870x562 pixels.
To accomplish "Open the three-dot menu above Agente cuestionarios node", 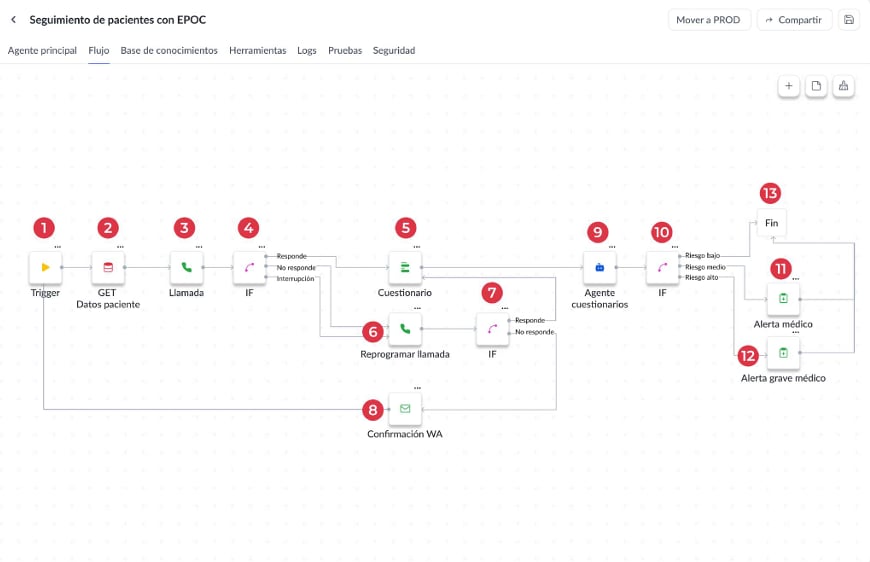I will click(612, 247).
